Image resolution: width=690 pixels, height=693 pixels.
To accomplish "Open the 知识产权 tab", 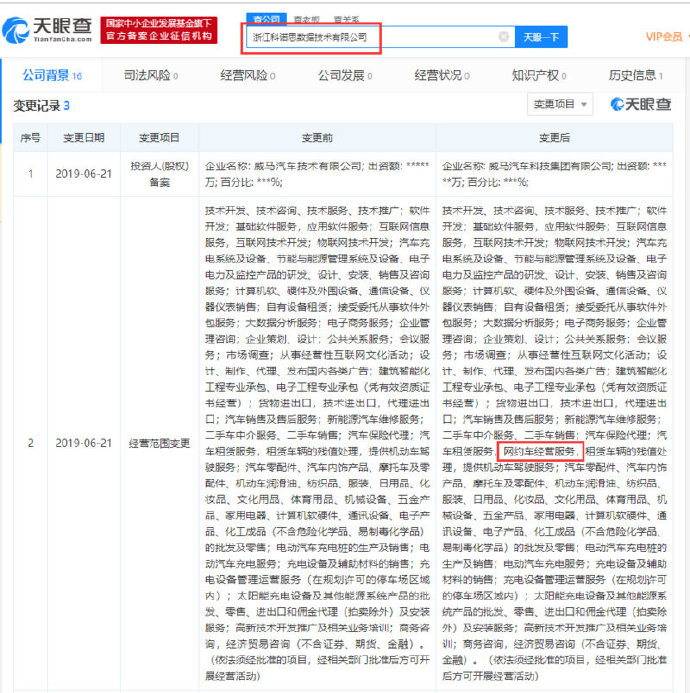I will pyautogui.click(x=540, y=75).
